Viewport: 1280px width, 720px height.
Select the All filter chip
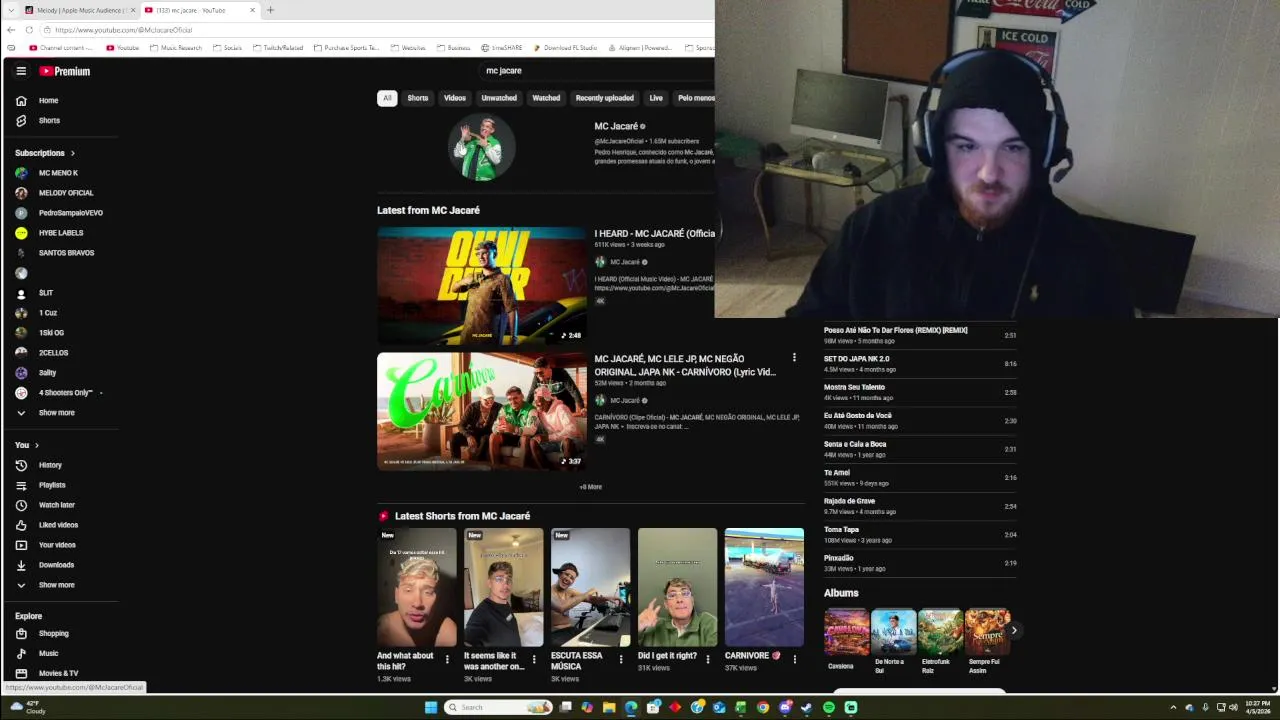tap(387, 98)
